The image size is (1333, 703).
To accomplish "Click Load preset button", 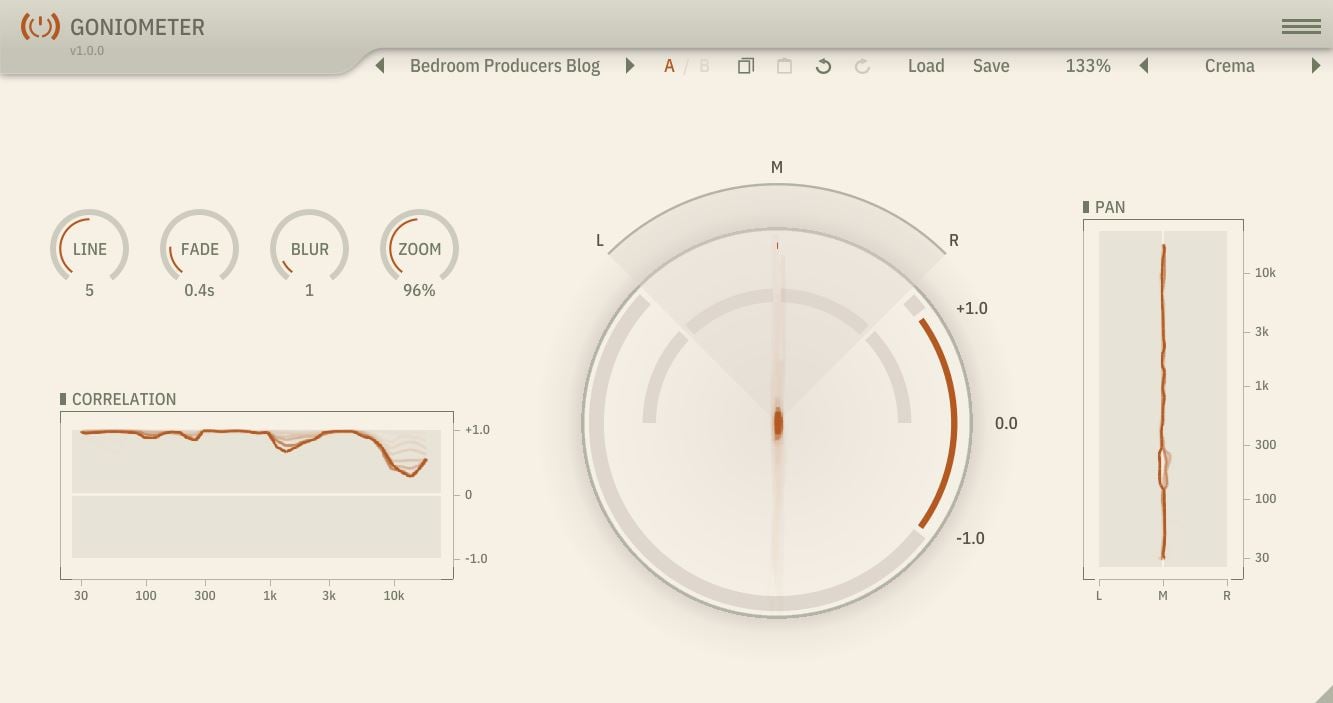I will tap(926, 66).
